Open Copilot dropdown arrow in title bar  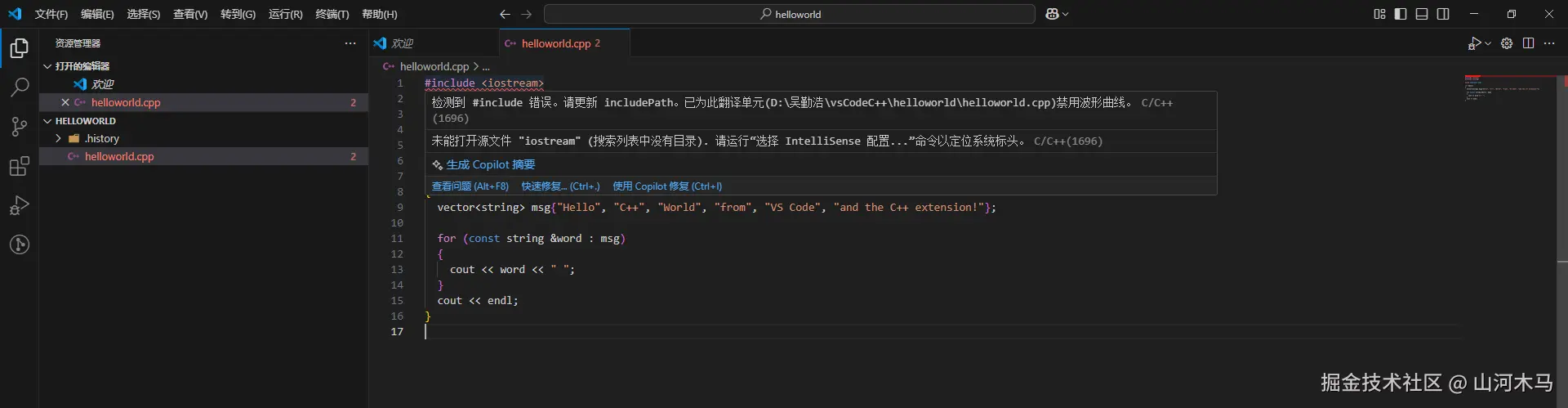pos(1065,14)
